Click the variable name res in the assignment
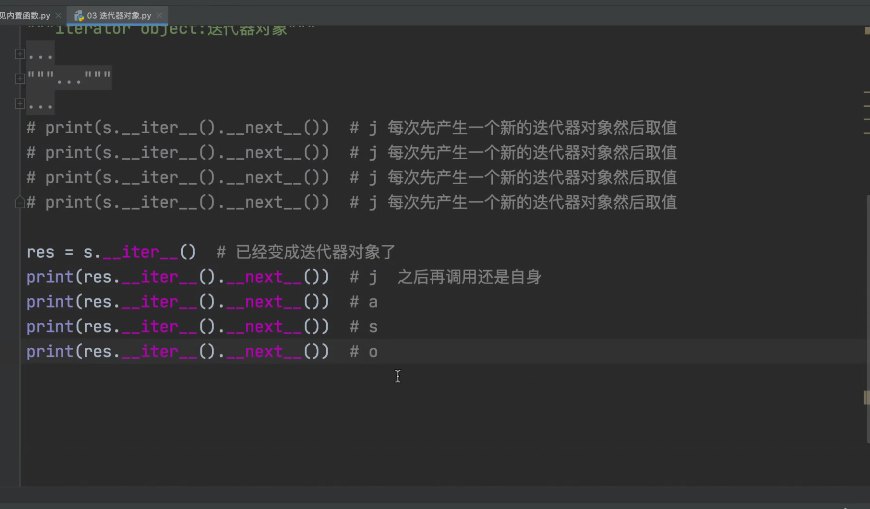 coord(41,253)
